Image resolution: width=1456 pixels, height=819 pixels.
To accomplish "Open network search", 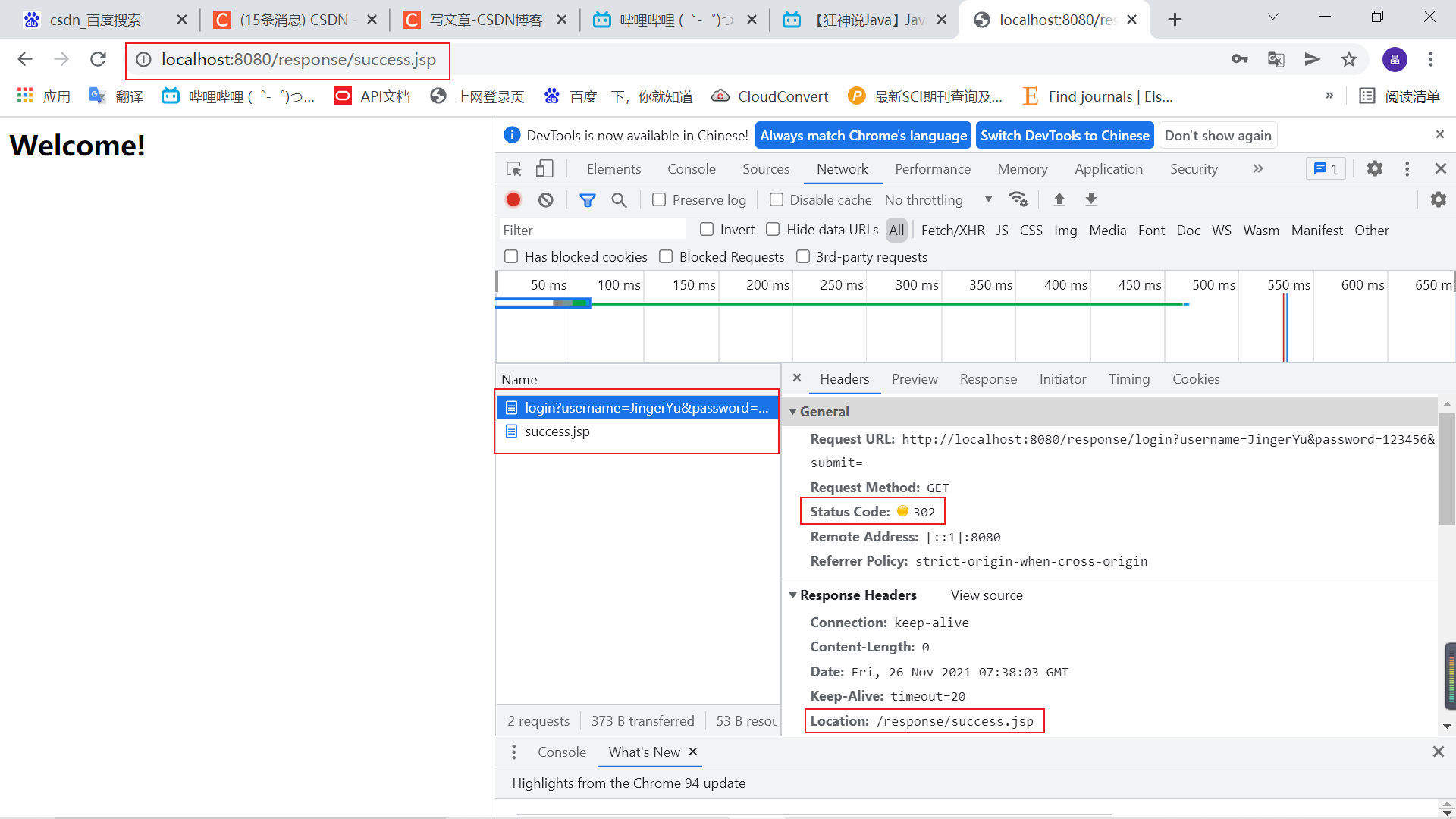I will pos(620,199).
